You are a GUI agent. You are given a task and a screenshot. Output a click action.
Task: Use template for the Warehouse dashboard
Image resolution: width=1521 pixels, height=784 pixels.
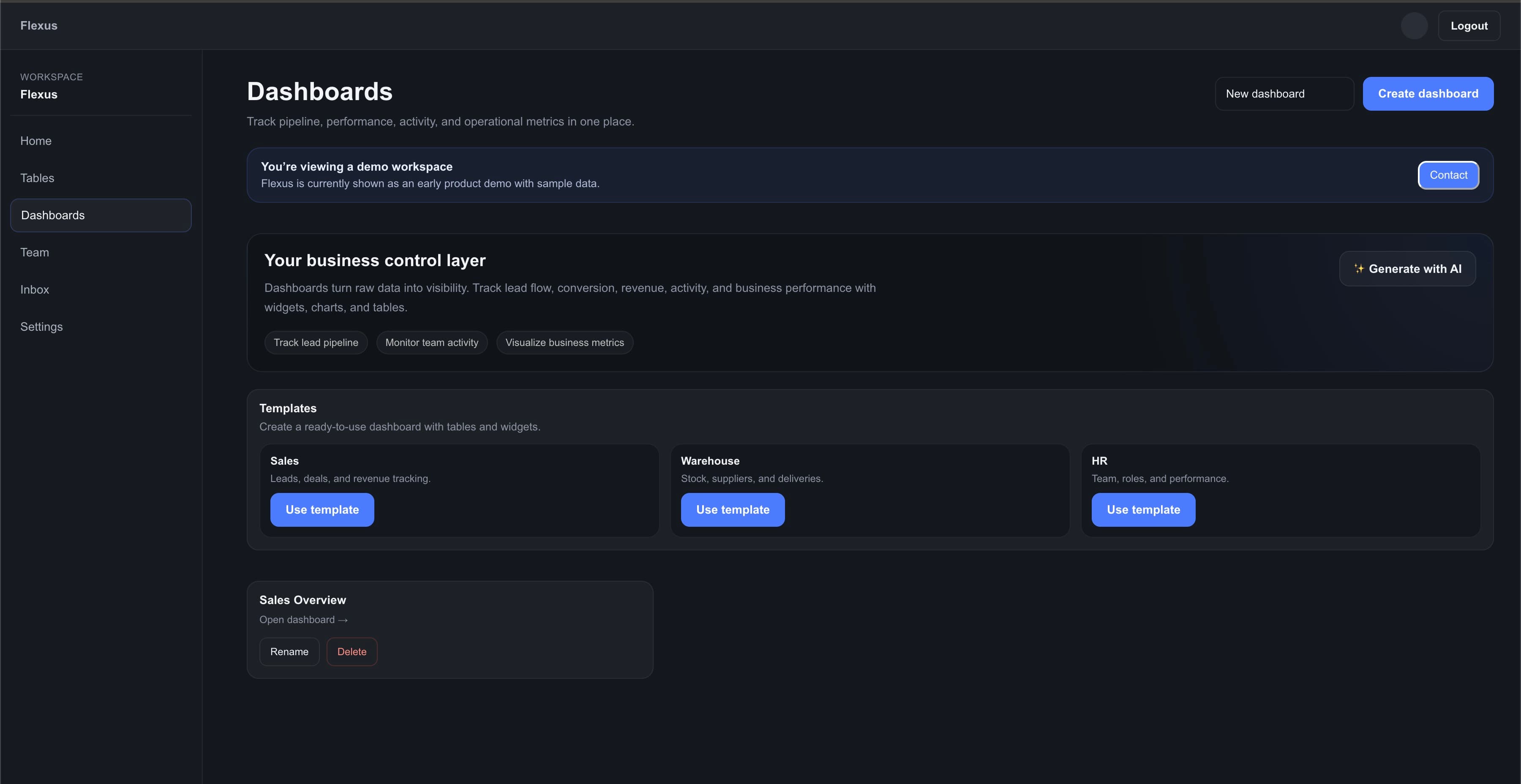tap(733, 509)
